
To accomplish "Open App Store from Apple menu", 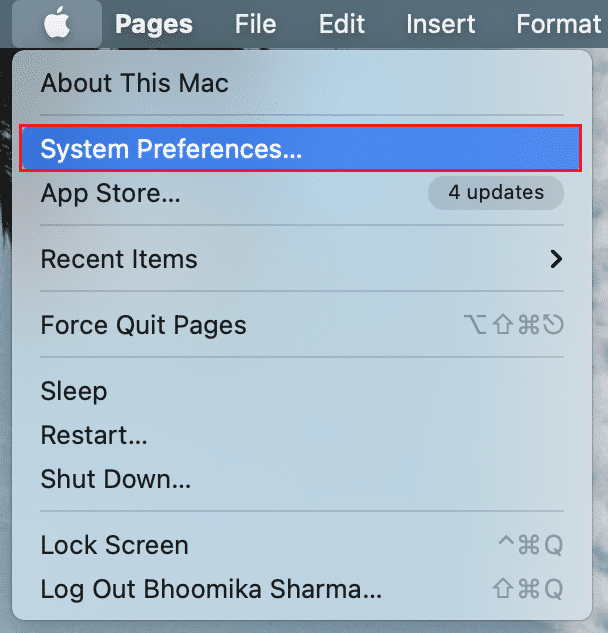I will click(x=110, y=193).
